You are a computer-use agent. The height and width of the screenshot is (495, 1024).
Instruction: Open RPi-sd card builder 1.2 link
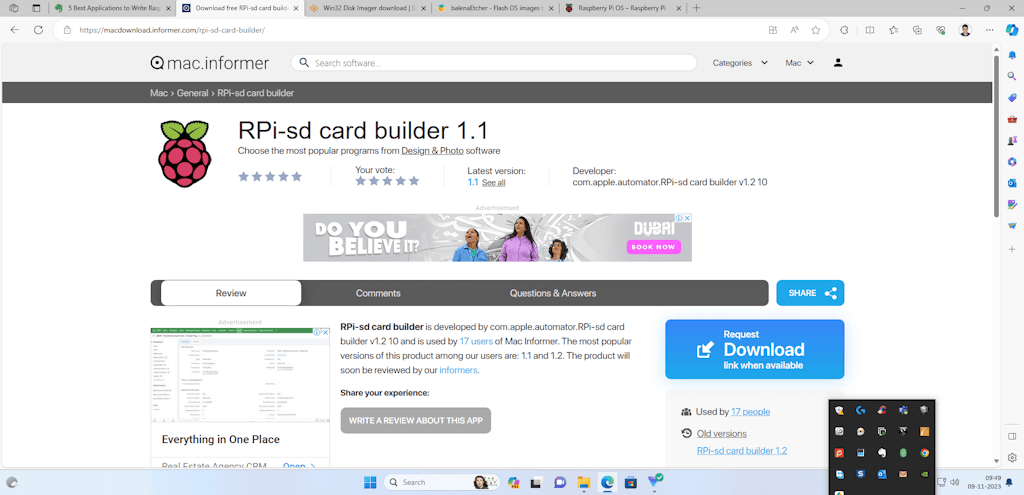tap(742, 451)
